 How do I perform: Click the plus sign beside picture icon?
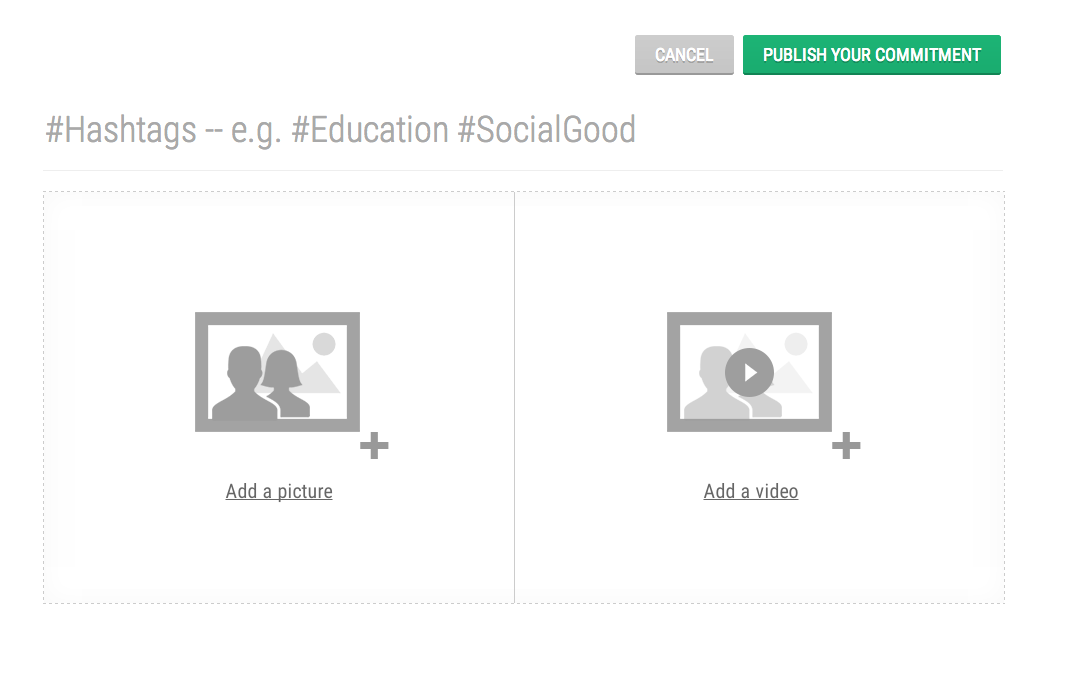coord(374,446)
